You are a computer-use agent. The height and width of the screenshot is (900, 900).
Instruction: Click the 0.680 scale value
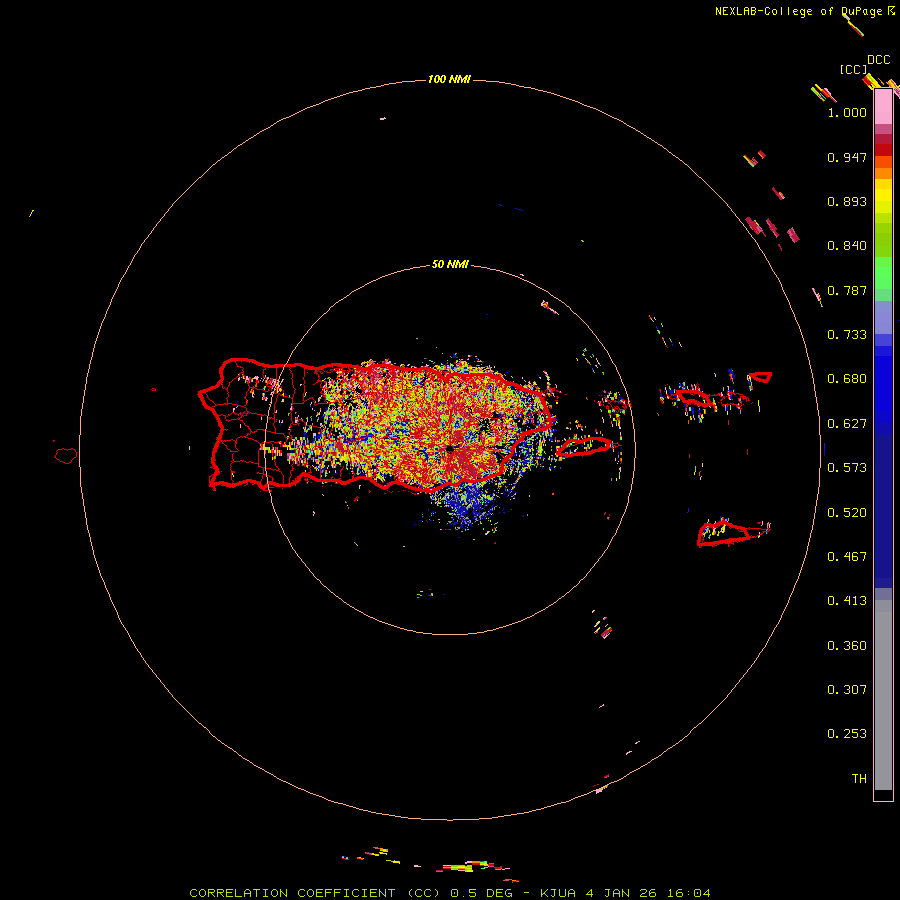pos(847,379)
